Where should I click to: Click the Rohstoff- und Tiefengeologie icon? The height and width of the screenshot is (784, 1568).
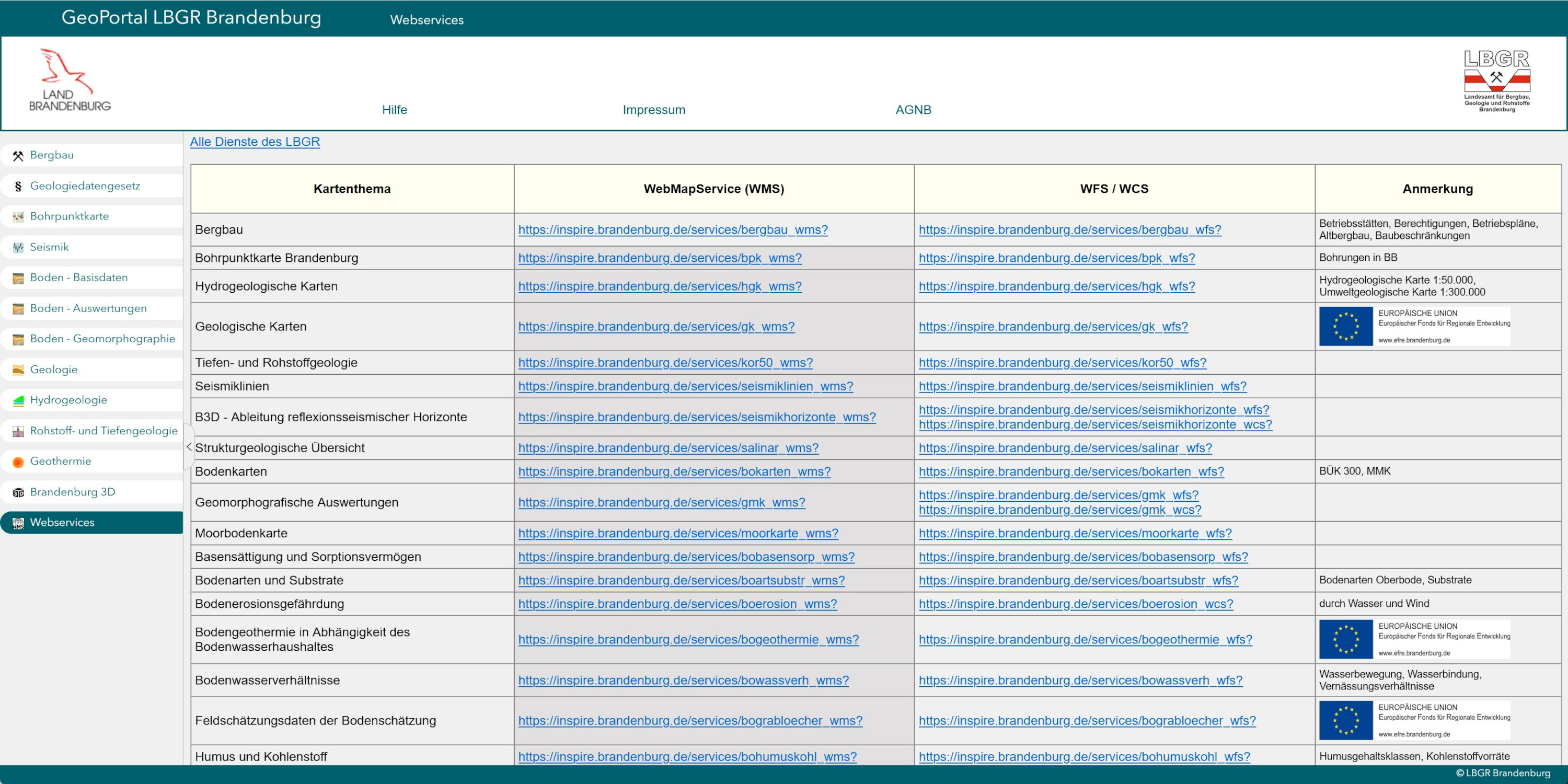click(18, 431)
